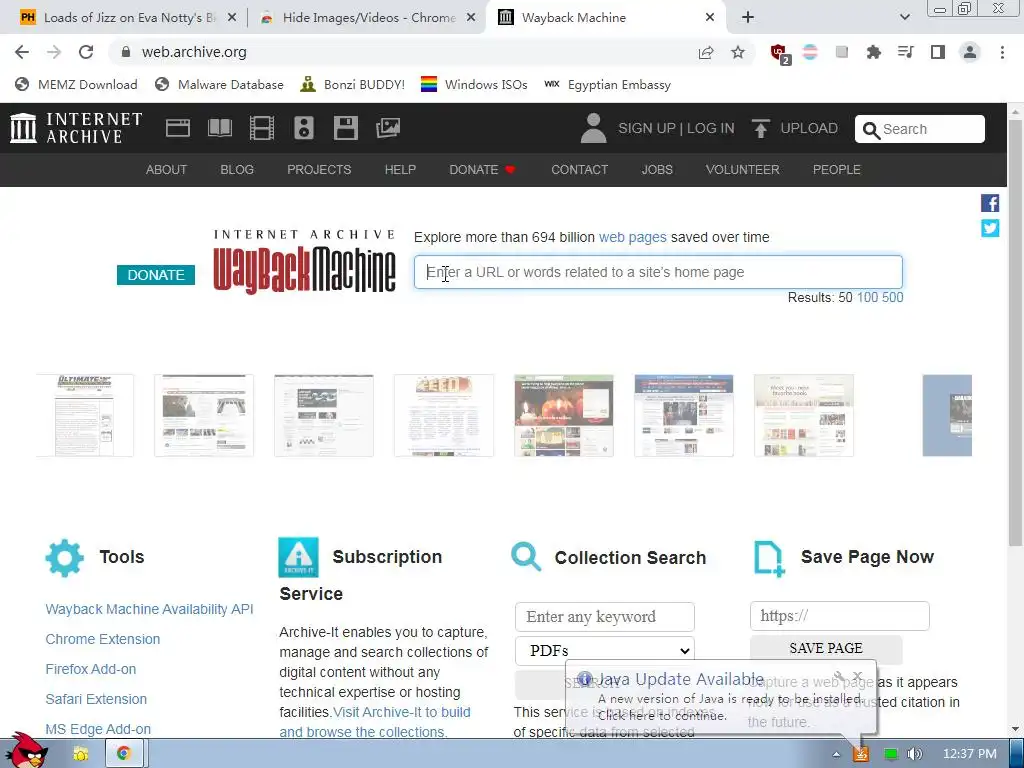Open the Web archive icon
This screenshot has width=1024, height=768.
pyautogui.click(x=178, y=128)
